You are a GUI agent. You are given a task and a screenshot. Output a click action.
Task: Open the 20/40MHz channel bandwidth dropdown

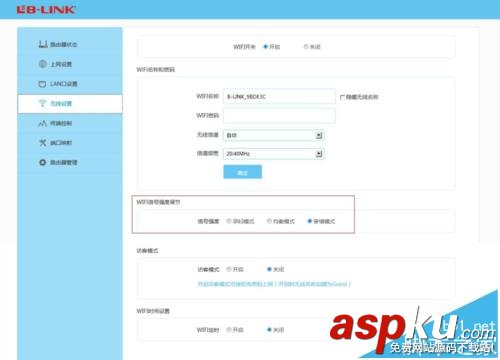coord(274,154)
